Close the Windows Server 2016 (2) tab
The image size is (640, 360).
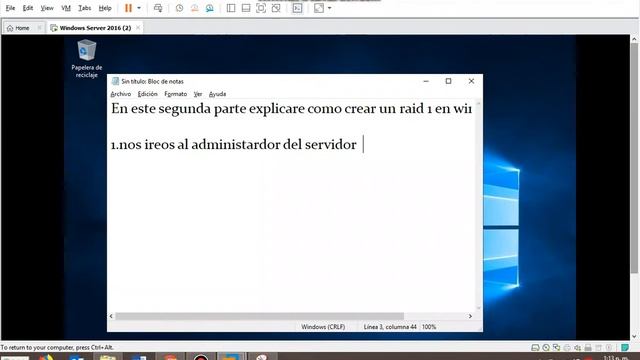click(x=138, y=27)
